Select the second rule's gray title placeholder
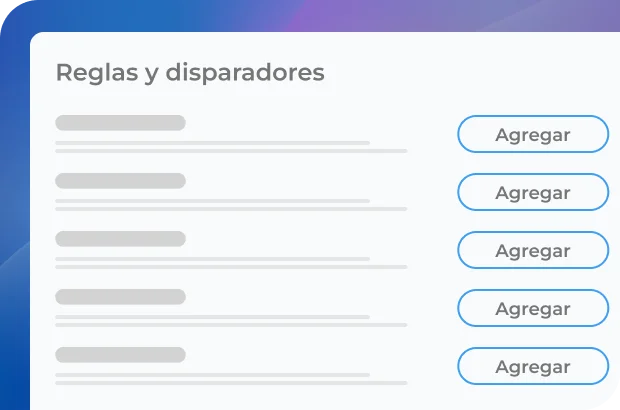620x410 pixels. 120,181
